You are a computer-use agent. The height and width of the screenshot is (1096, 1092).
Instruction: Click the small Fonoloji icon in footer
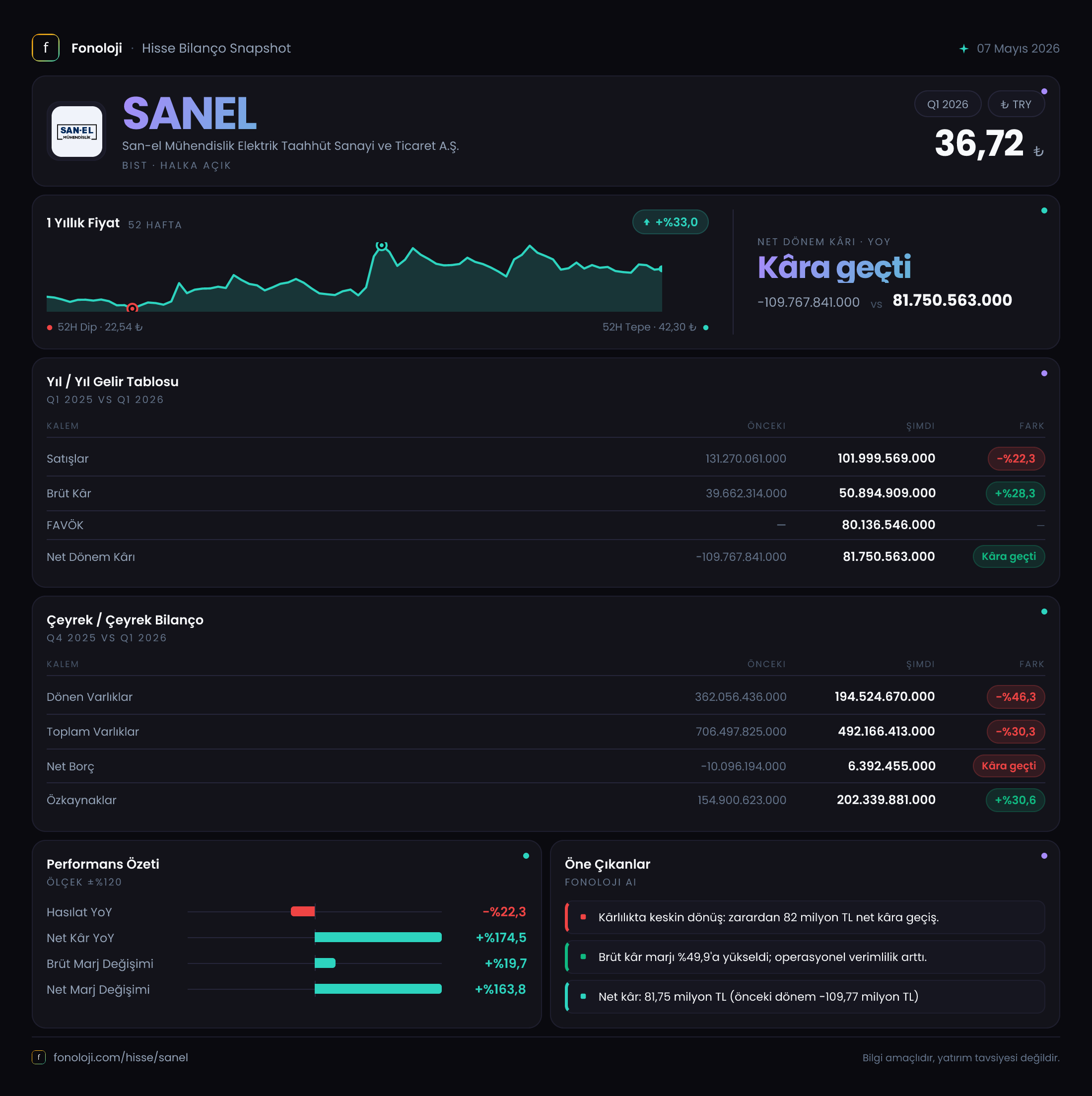coord(39,1057)
